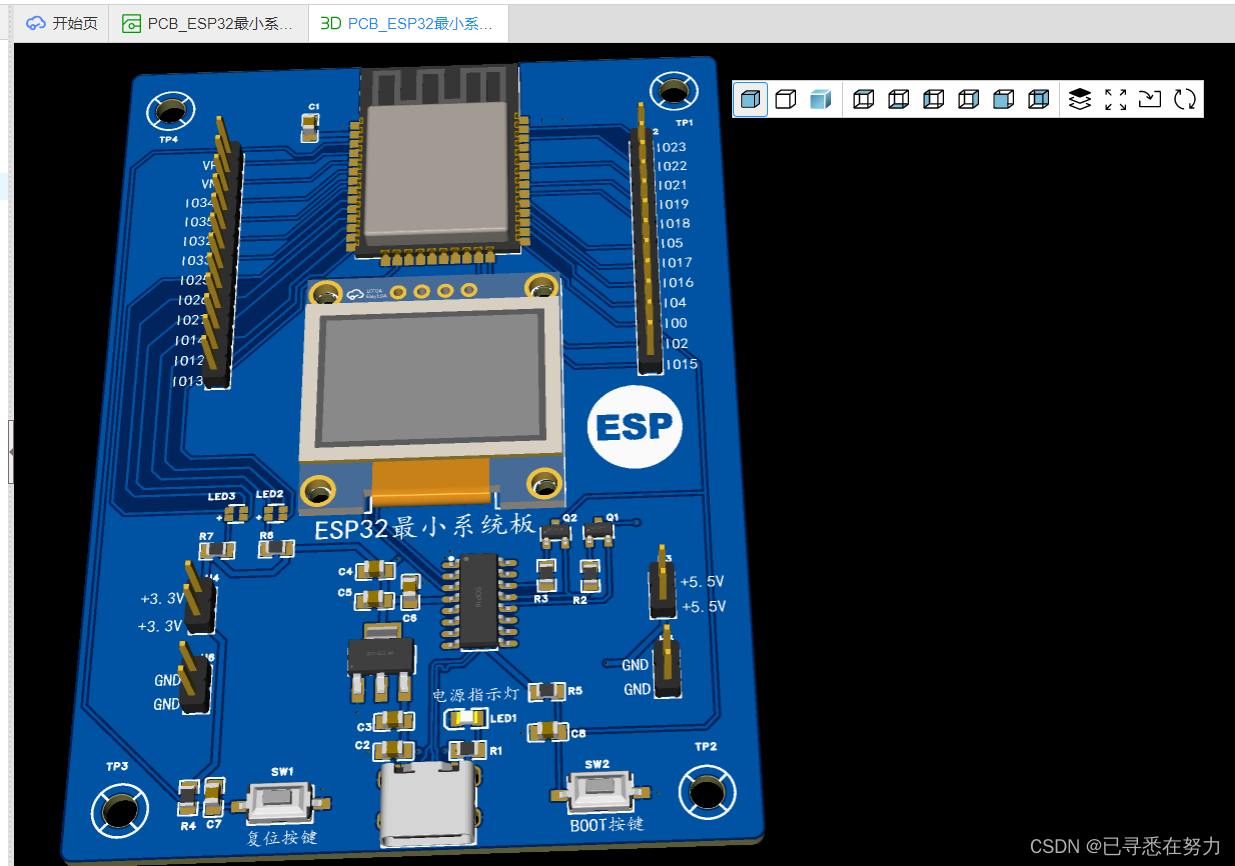Screen dimensions: 1235x866
Task: Click the ESP32最小系统板 board title text
Action: [425, 527]
